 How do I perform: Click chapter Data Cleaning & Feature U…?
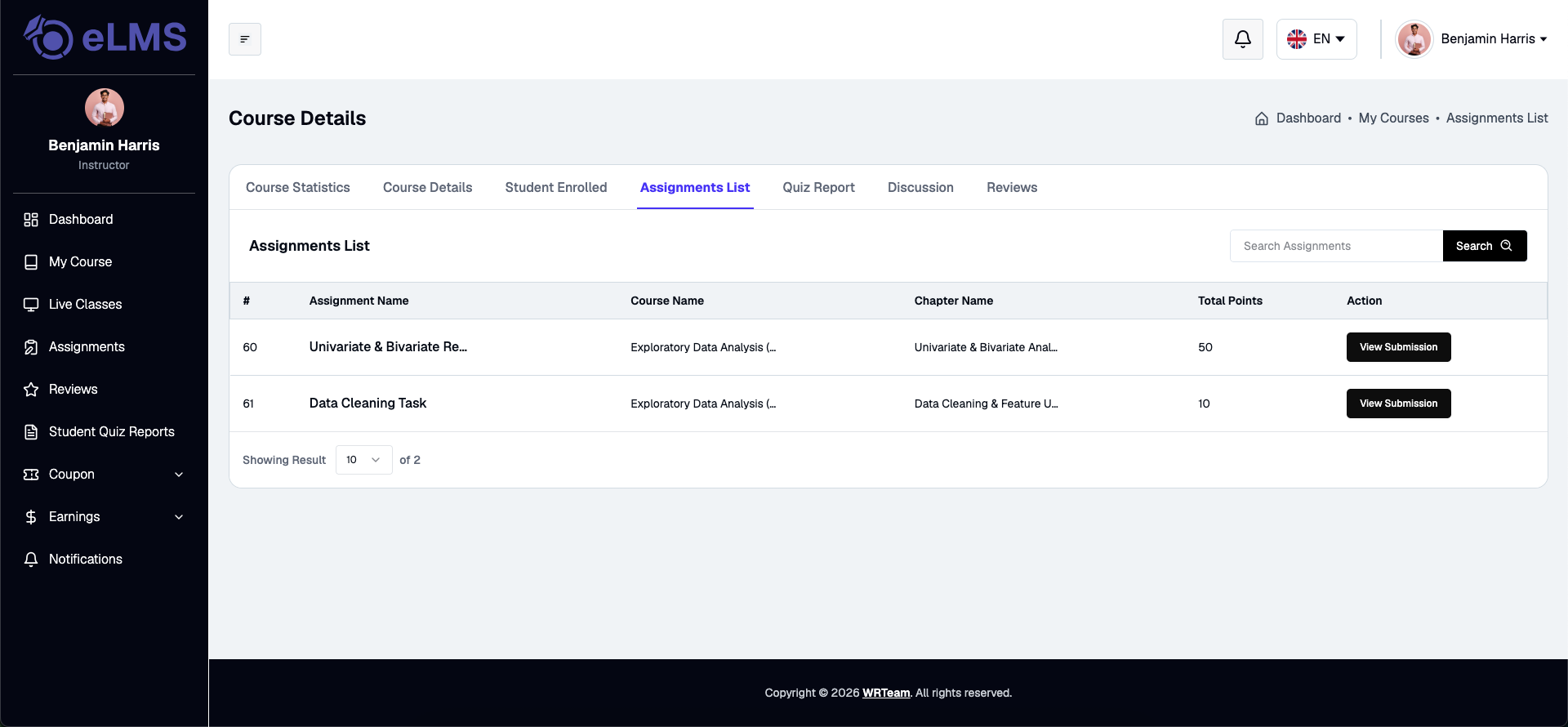[x=986, y=404]
